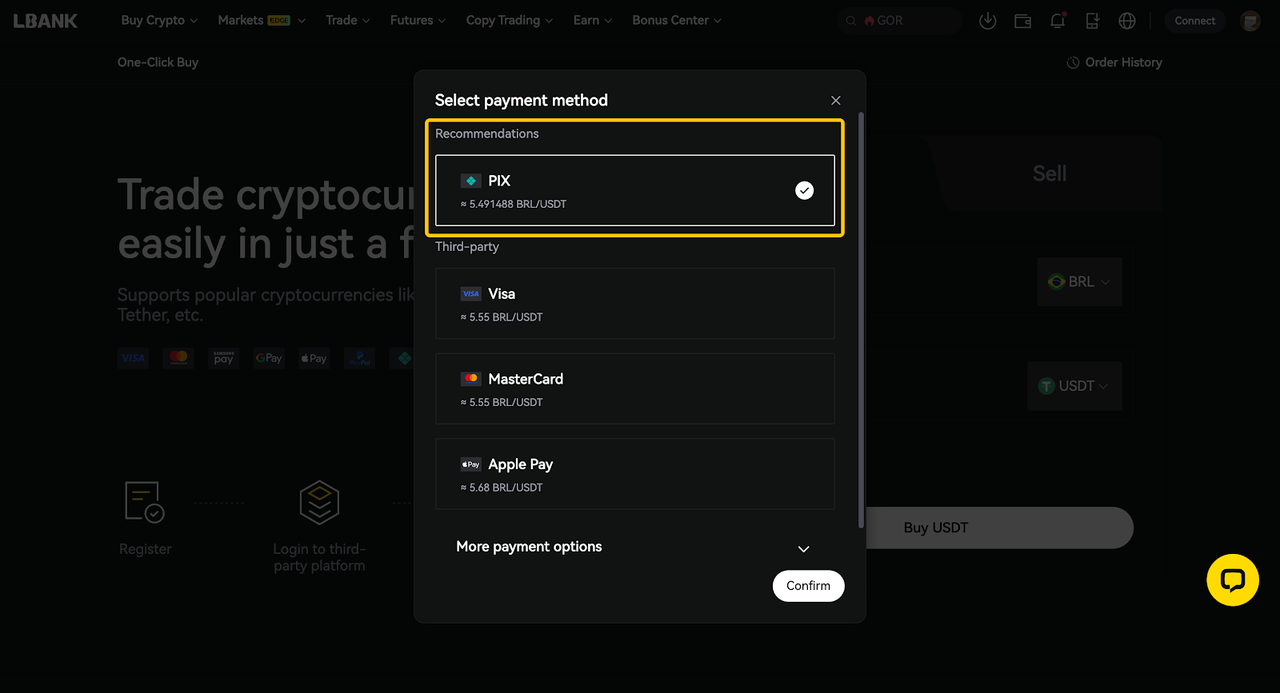
Task: Confirm the selected payment method
Action: coord(808,586)
